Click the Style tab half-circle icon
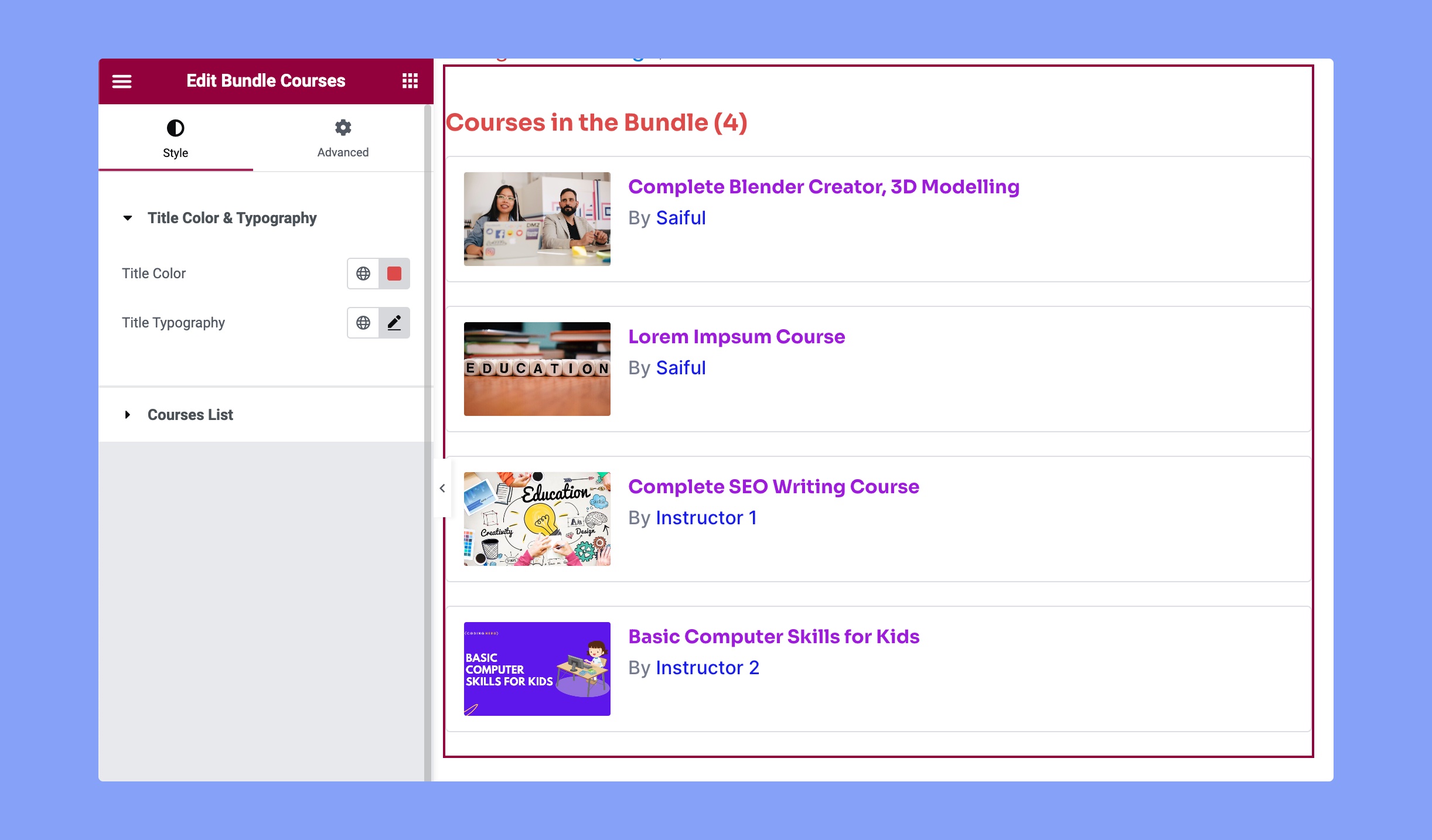This screenshot has width=1432, height=840. [175, 128]
